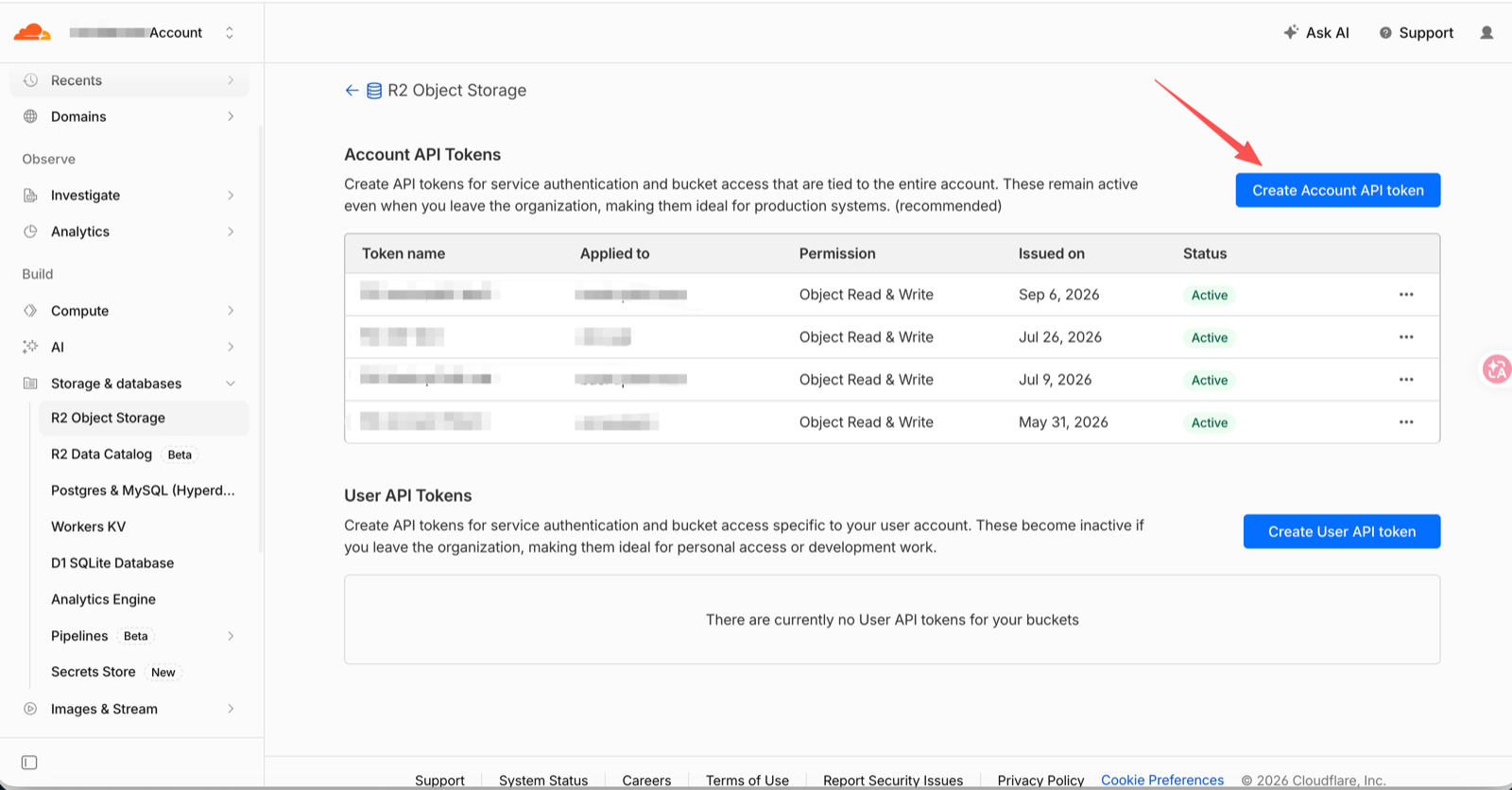Open actions menu for May 31, 2026 token
This screenshot has width=1512, height=790.
click(1406, 422)
